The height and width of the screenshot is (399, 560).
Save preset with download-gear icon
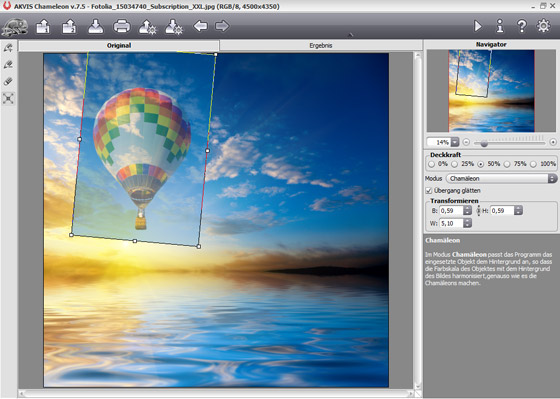[x=174, y=27]
